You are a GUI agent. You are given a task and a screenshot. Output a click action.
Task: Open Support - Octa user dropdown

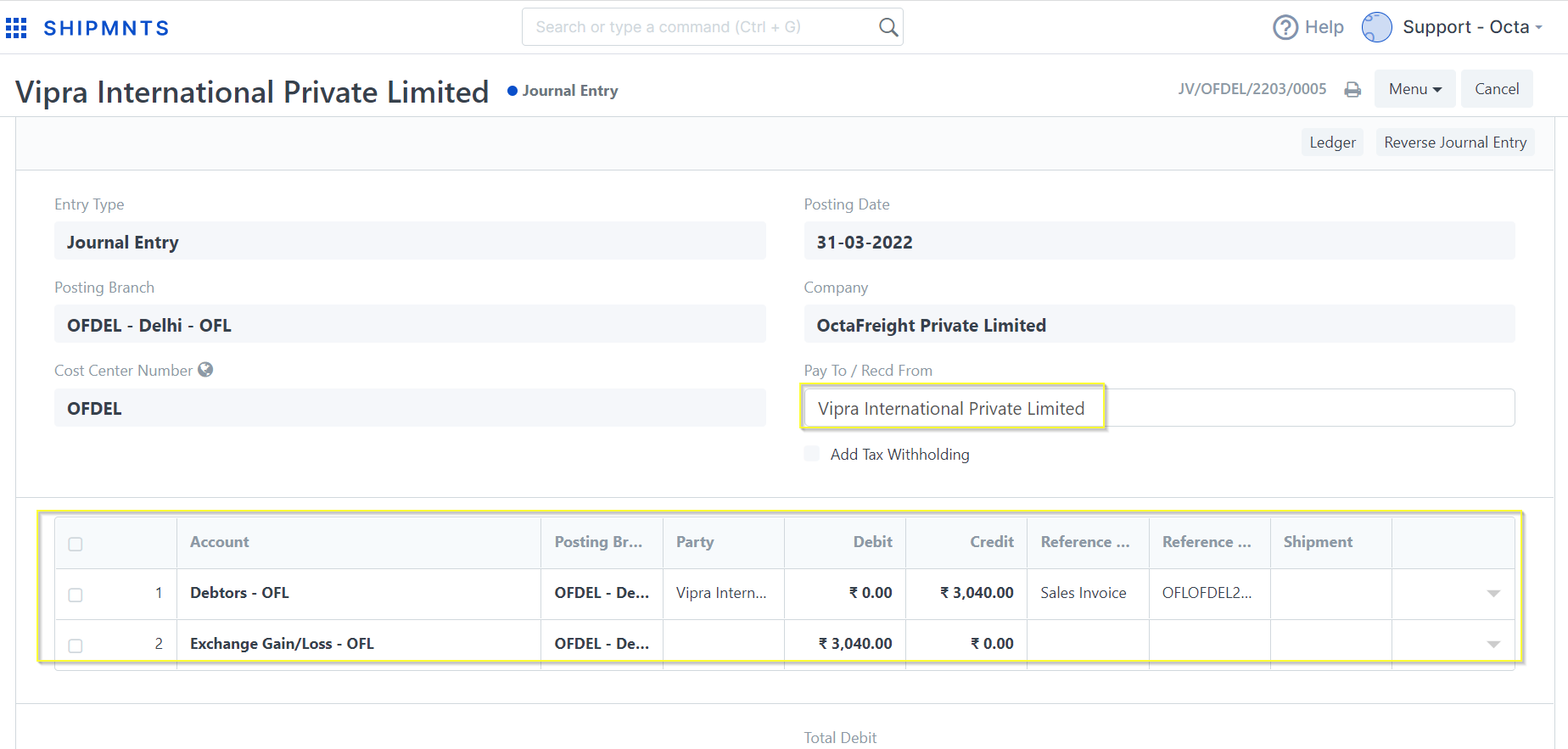1472,27
